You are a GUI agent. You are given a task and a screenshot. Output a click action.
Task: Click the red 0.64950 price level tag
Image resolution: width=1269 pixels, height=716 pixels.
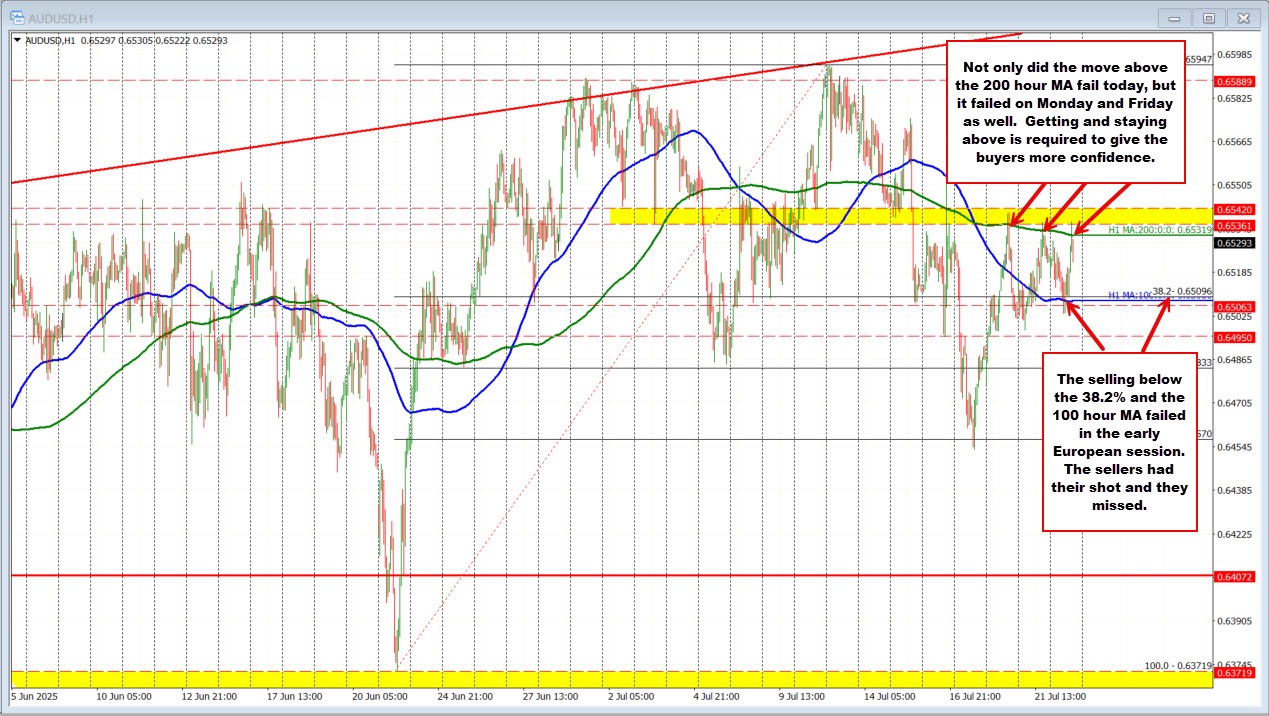pyautogui.click(x=1234, y=338)
